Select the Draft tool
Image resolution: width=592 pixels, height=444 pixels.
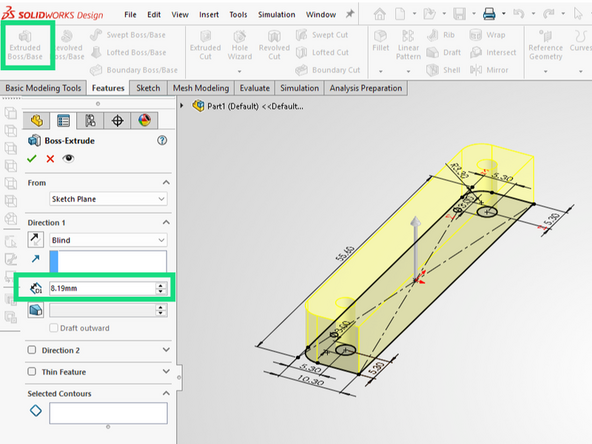(x=444, y=52)
